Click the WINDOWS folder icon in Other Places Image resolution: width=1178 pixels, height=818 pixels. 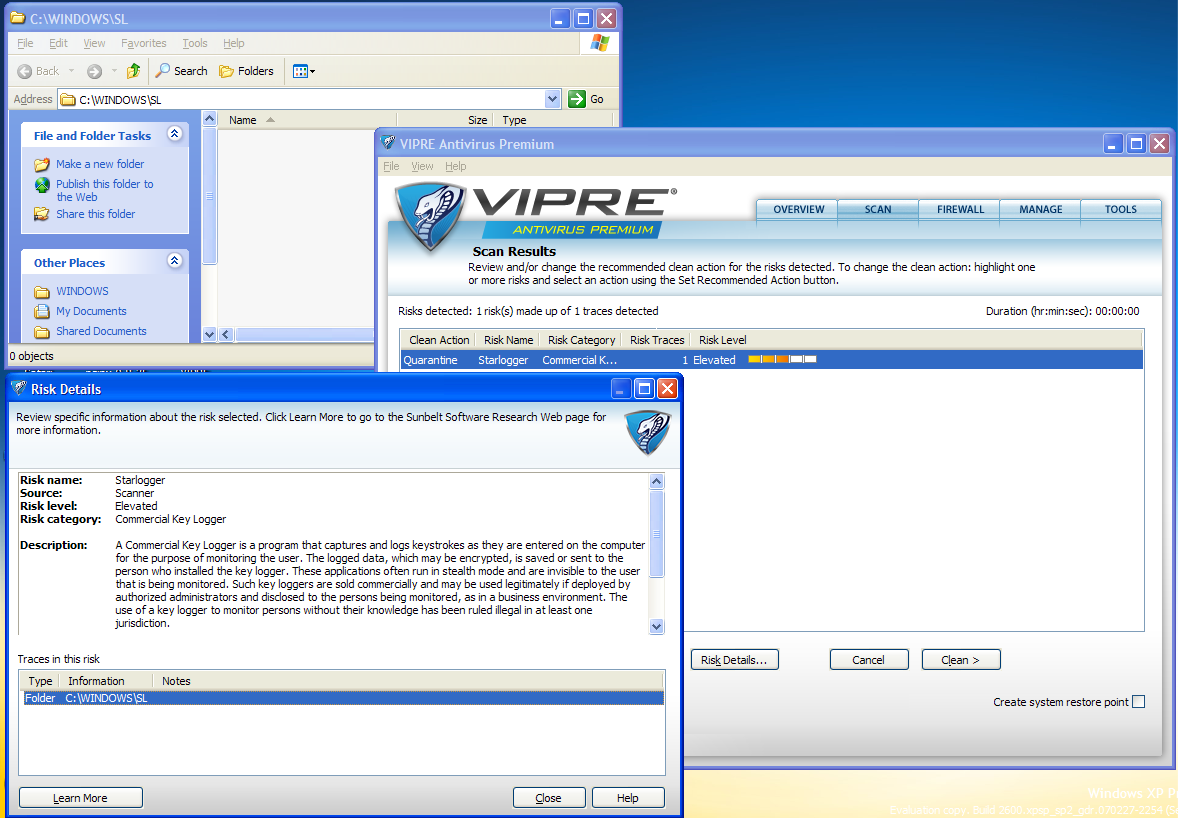(x=42, y=291)
